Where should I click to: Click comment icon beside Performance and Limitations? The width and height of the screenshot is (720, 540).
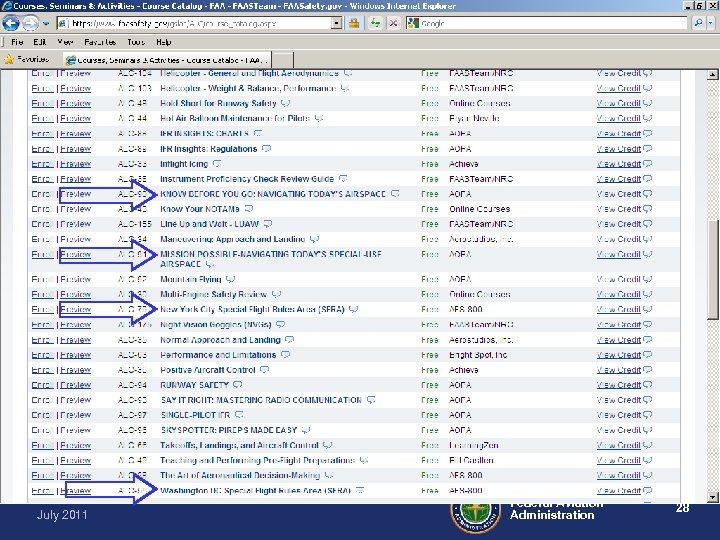[x=285, y=355]
